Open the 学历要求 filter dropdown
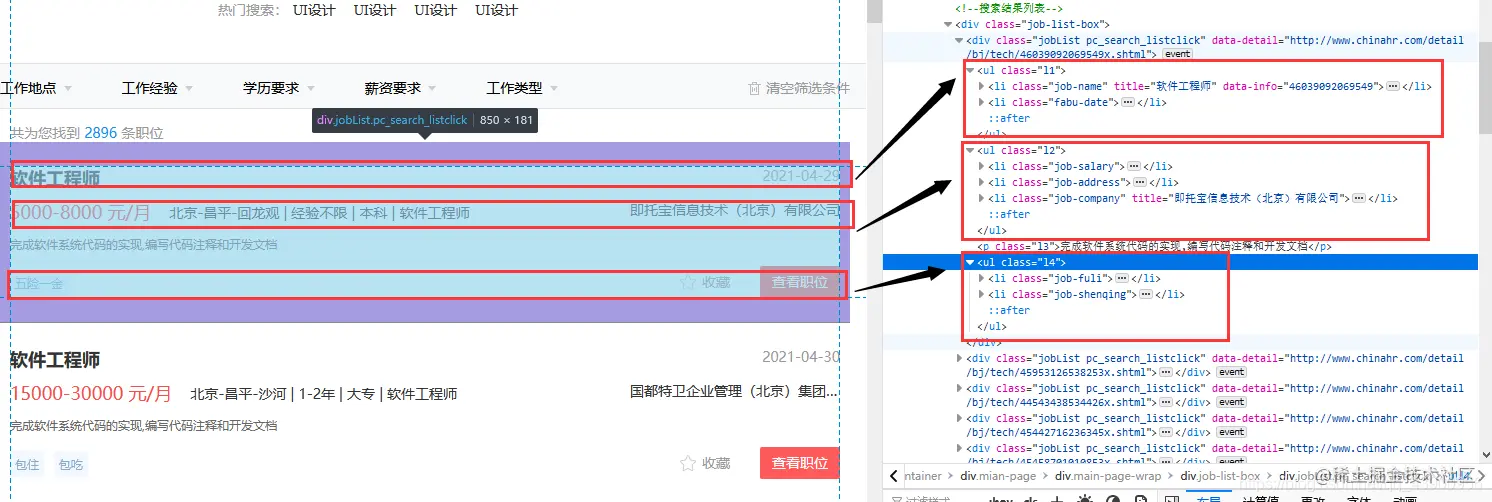This screenshot has height=502, width=1492. point(279,88)
